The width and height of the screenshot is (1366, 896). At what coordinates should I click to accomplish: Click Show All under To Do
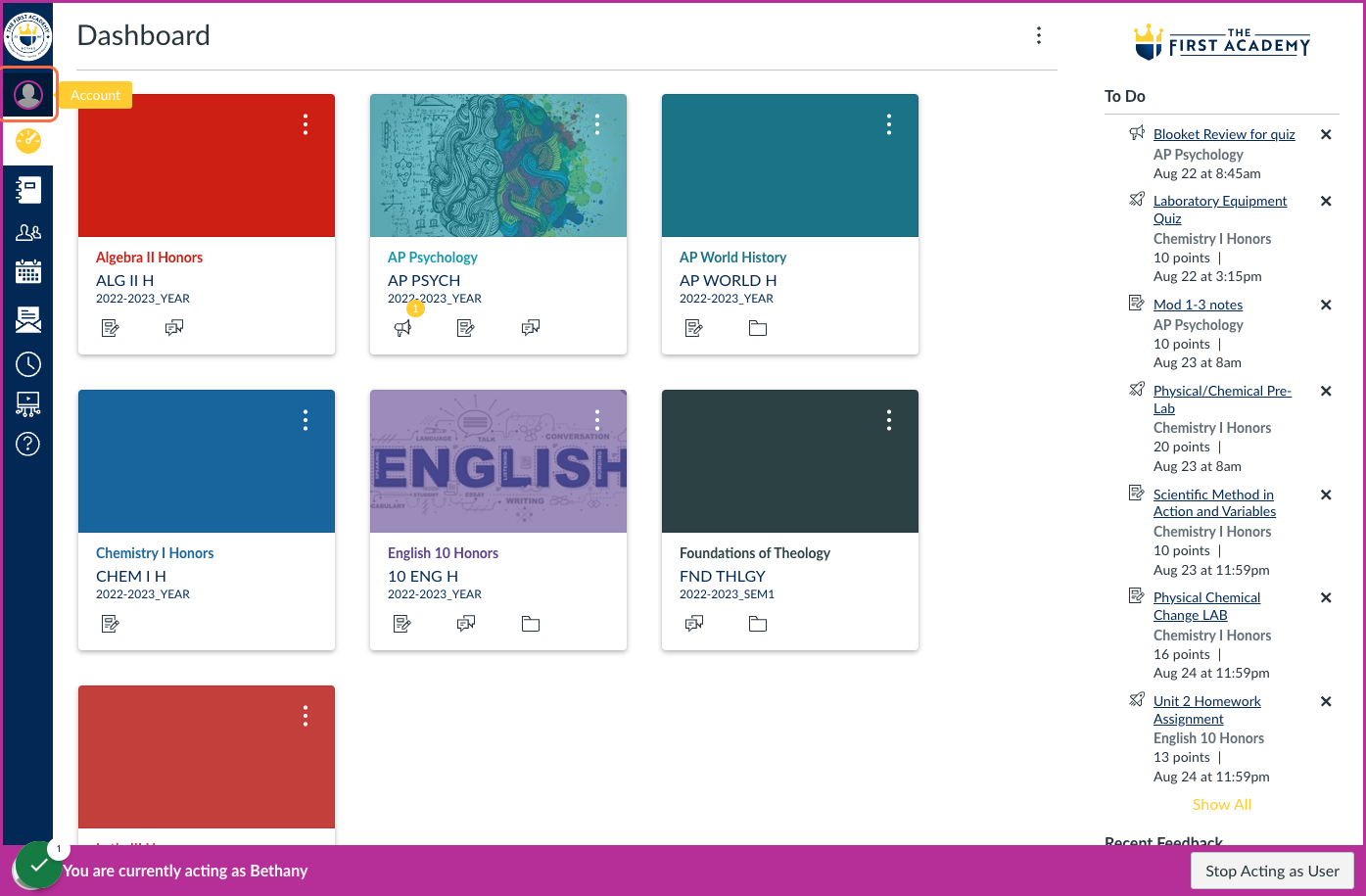[1222, 805]
